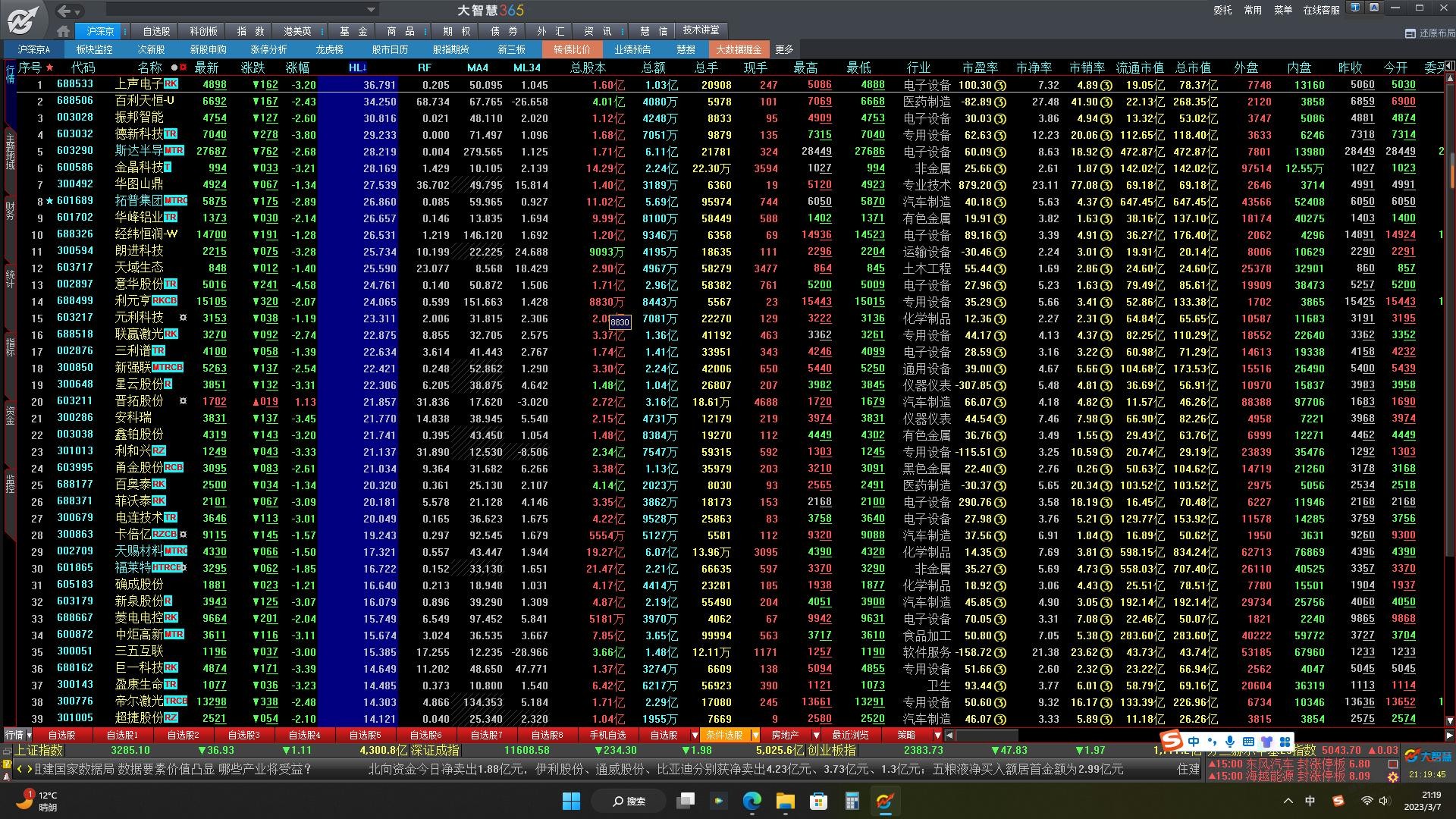Select stock name 天赐材料
The width and height of the screenshot is (1456, 819).
point(139,551)
